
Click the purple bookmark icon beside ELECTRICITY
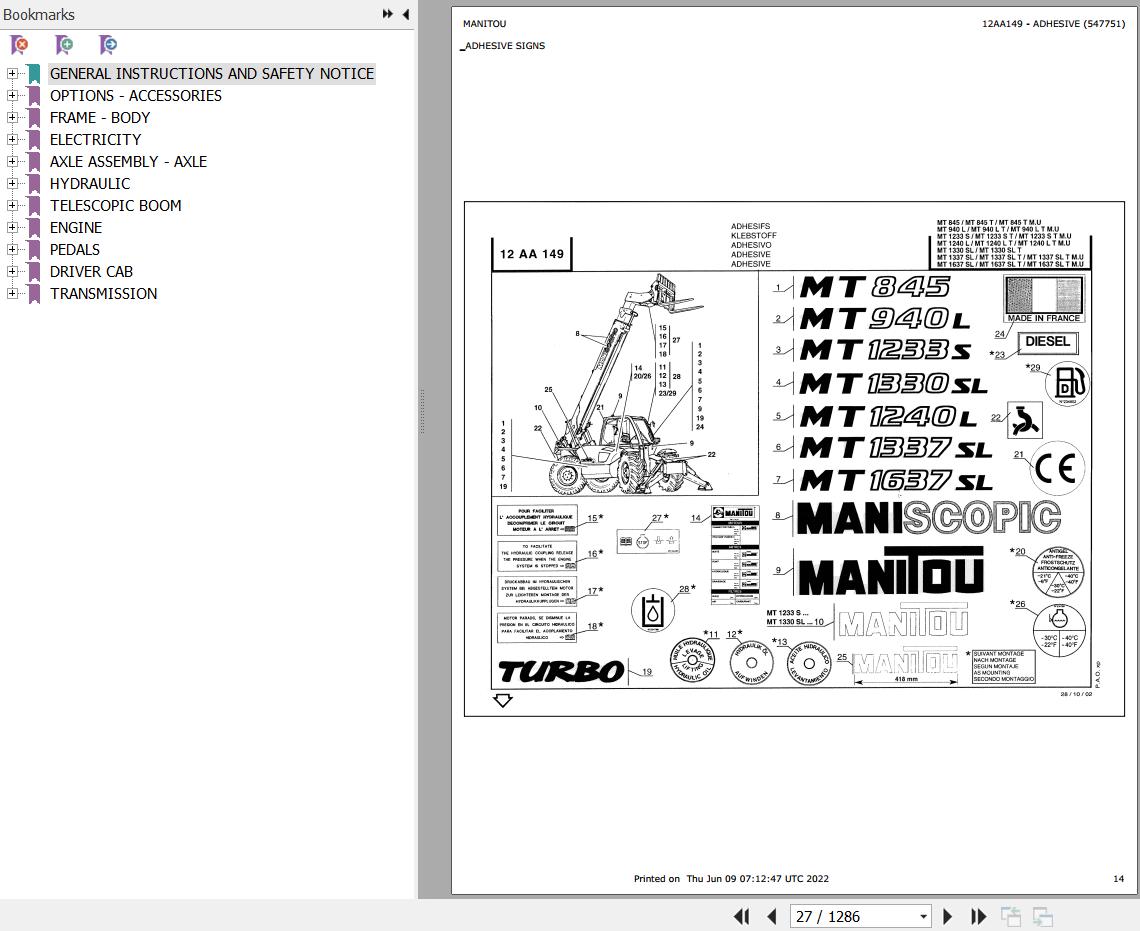[33, 140]
